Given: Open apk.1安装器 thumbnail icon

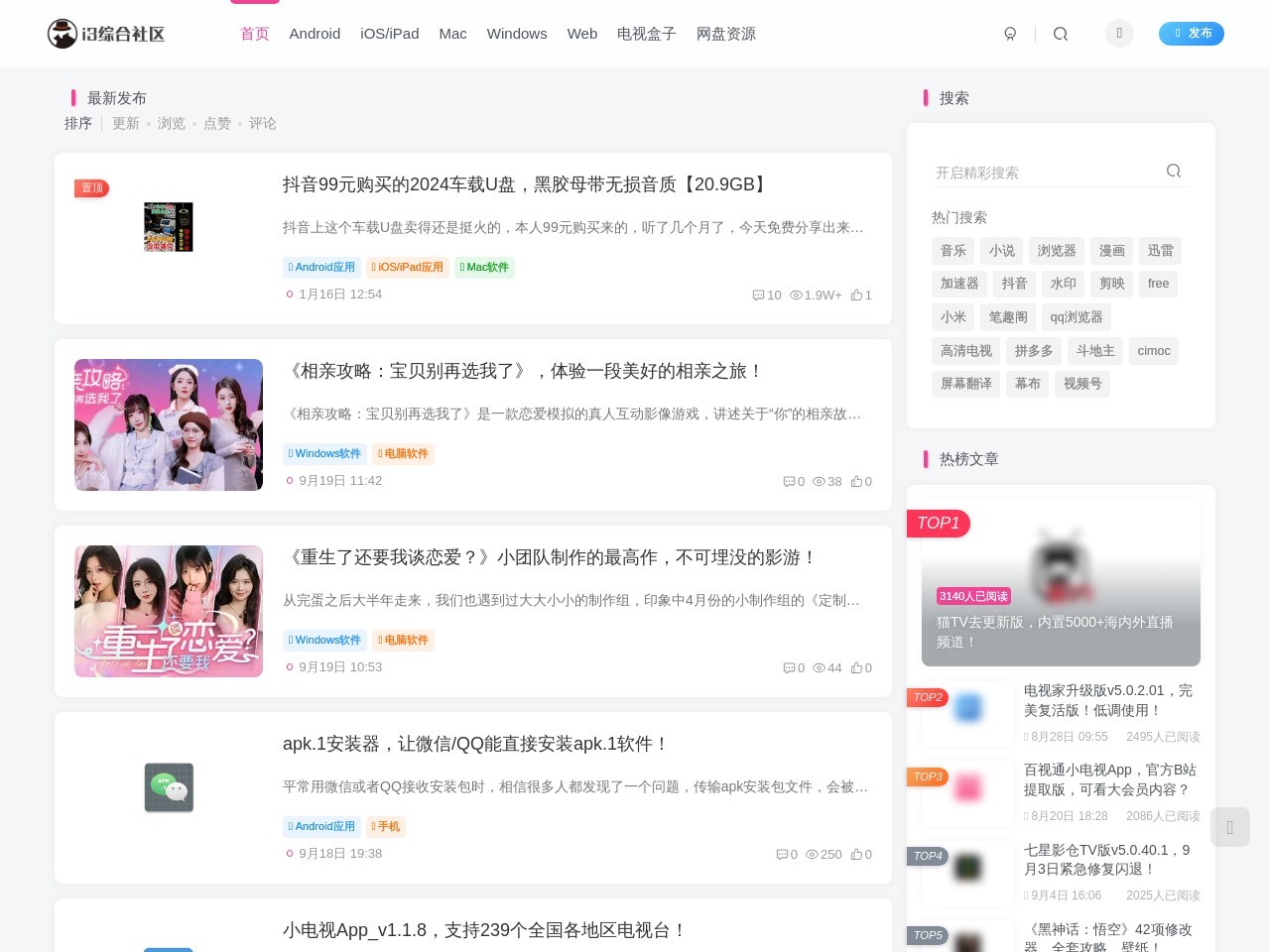Looking at the screenshot, I should 169,787.
